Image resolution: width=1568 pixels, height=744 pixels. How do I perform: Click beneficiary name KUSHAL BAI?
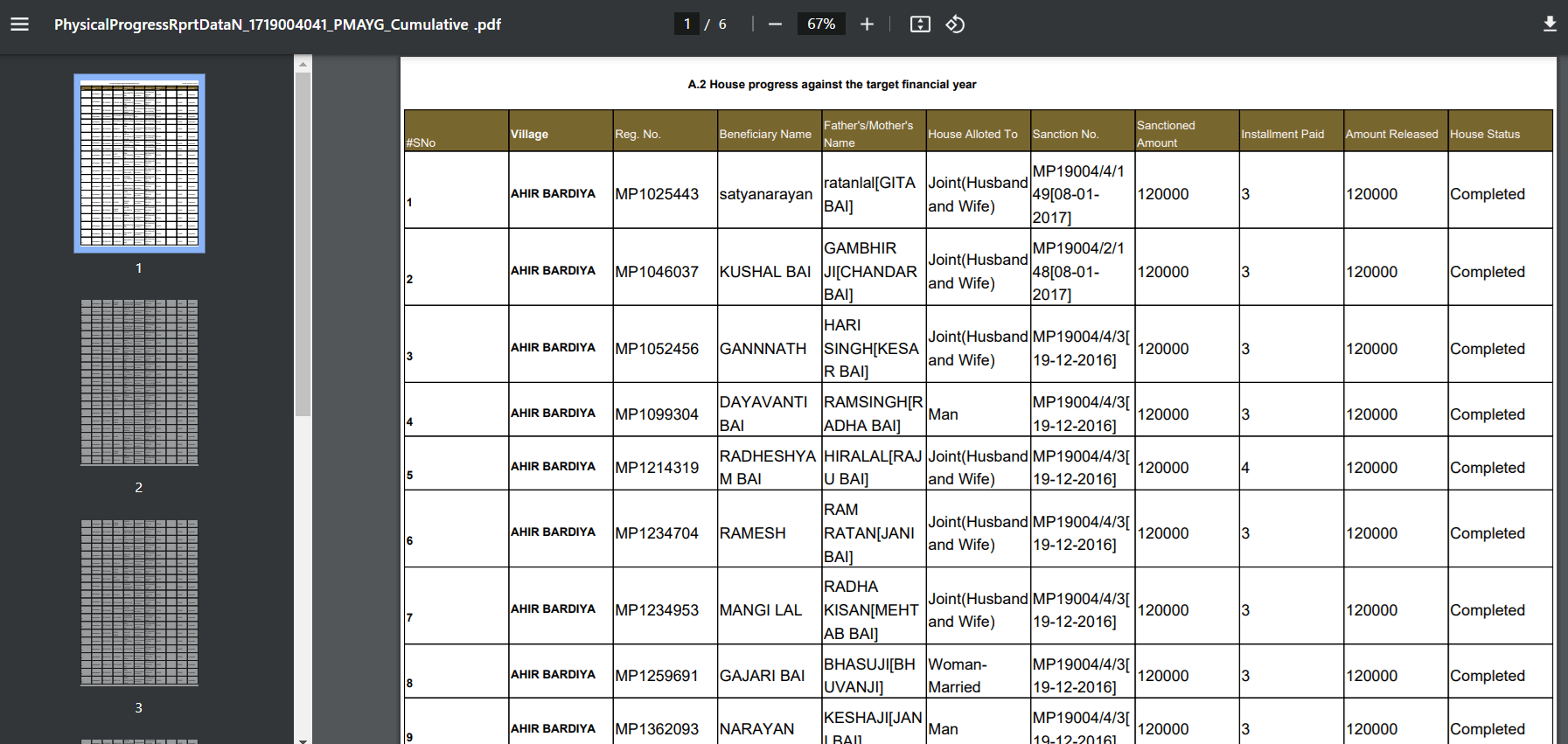pyautogui.click(x=765, y=272)
